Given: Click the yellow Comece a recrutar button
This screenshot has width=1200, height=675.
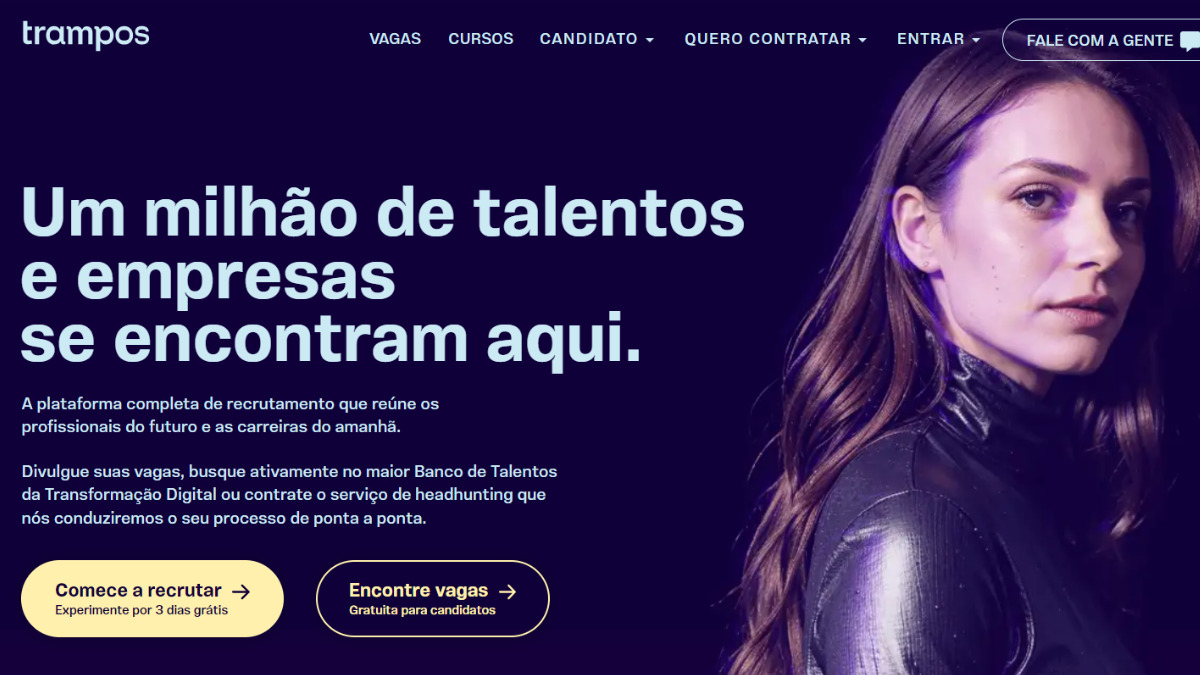Looking at the screenshot, I should pos(152,599).
